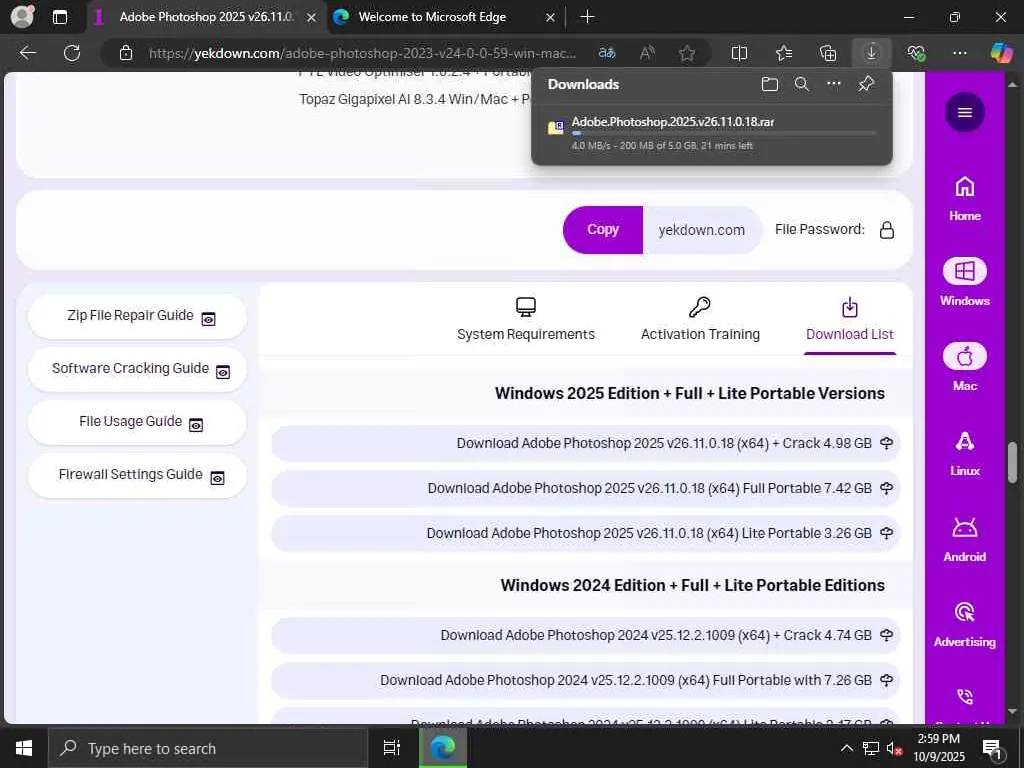Click Topaz Gigapixel AI 8.3.4 link
Image resolution: width=1024 pixels, height=768 pixels.
coord(415,99)
